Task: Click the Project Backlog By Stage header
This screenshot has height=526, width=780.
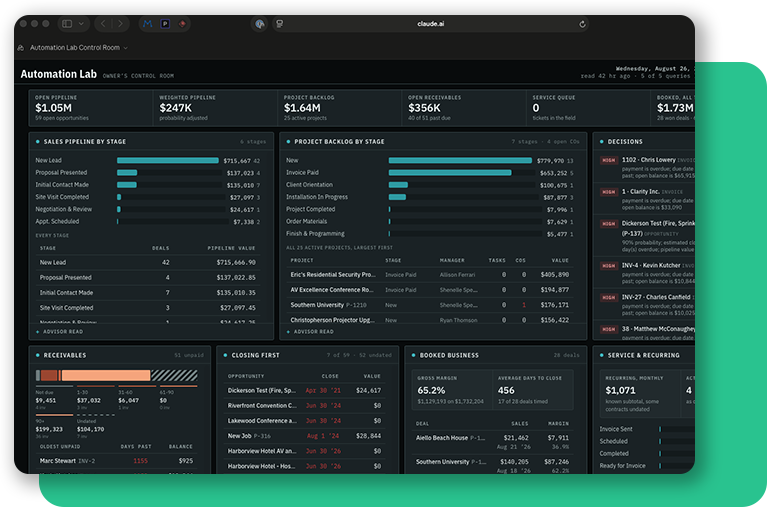Action: [x=339, y=142]
